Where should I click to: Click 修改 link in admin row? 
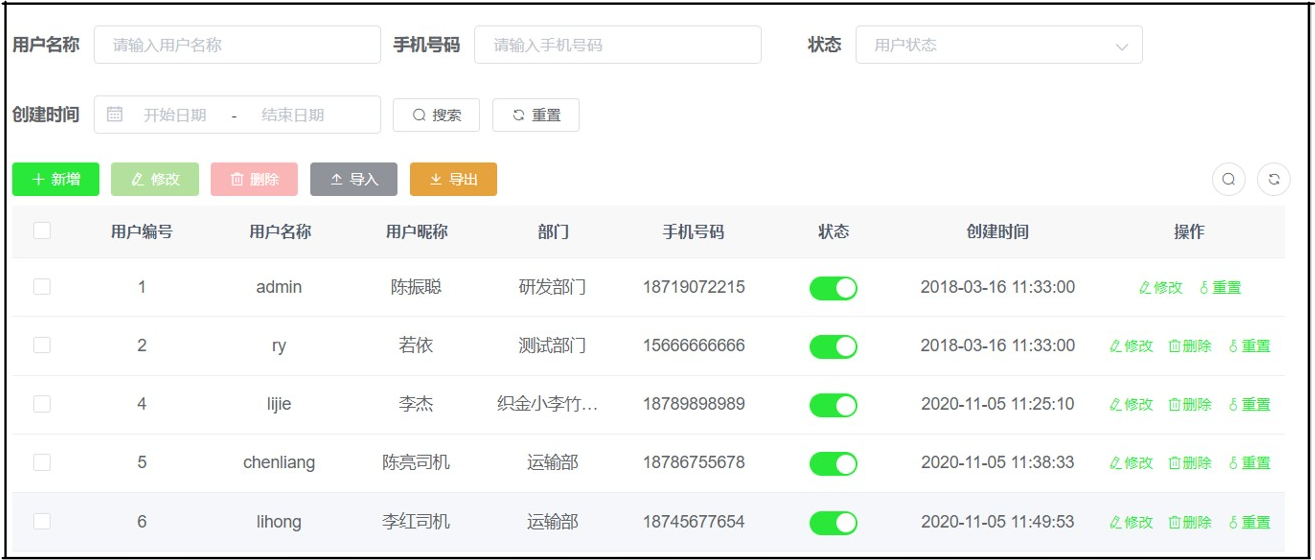[x=1160, y=288]
